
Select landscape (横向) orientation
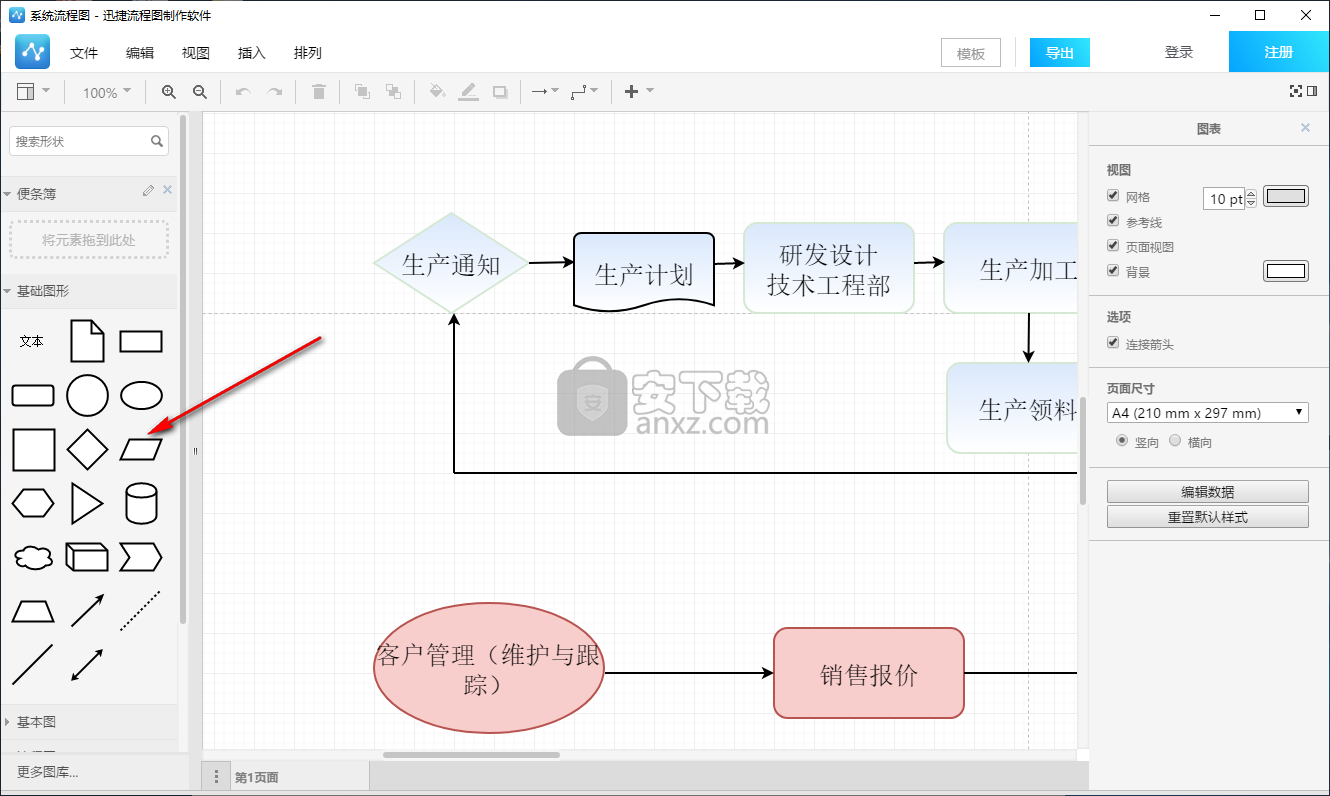coord(1175,440)
